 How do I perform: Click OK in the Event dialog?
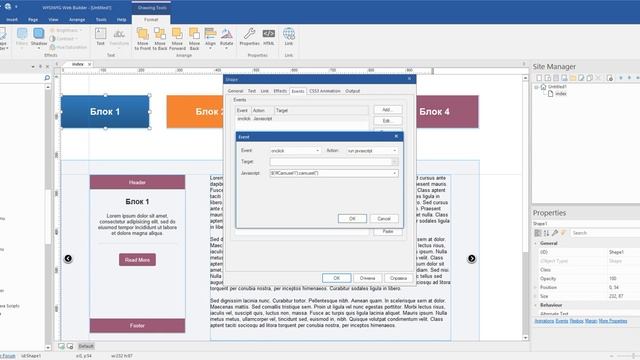coord(352,219)
